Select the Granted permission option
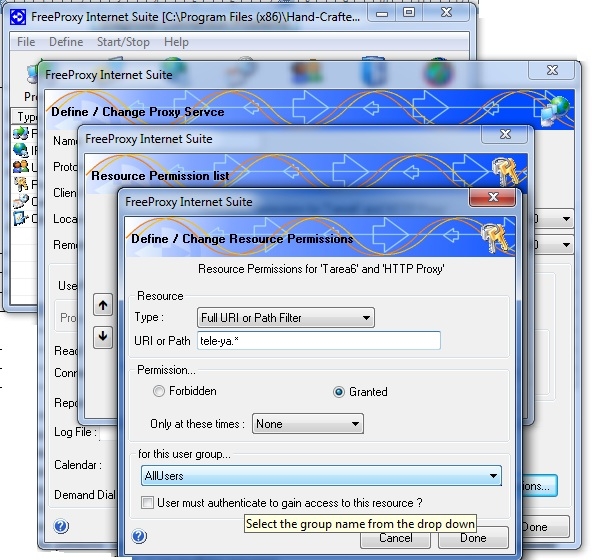 pyautogui.click(x=338, y=392)
